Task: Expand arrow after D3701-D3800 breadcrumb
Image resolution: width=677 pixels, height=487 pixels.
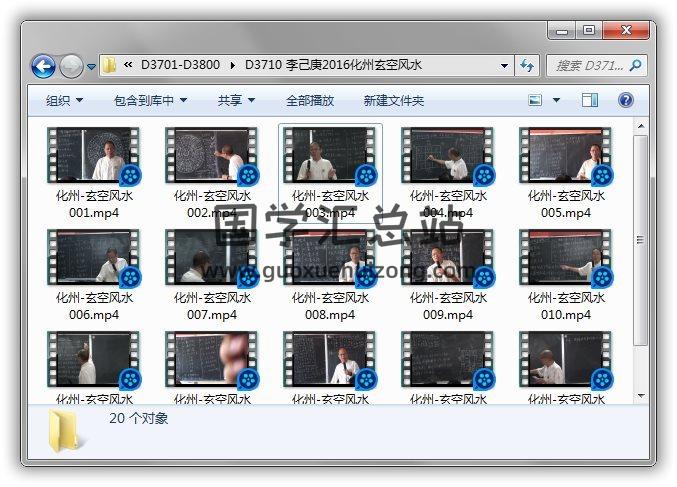Action: click(x=233, y=66)
